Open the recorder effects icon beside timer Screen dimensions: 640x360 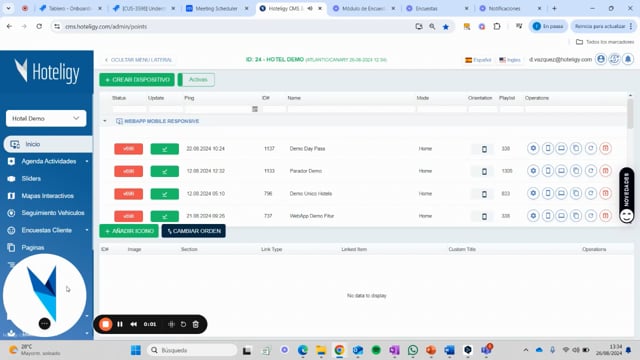point(171,324)
